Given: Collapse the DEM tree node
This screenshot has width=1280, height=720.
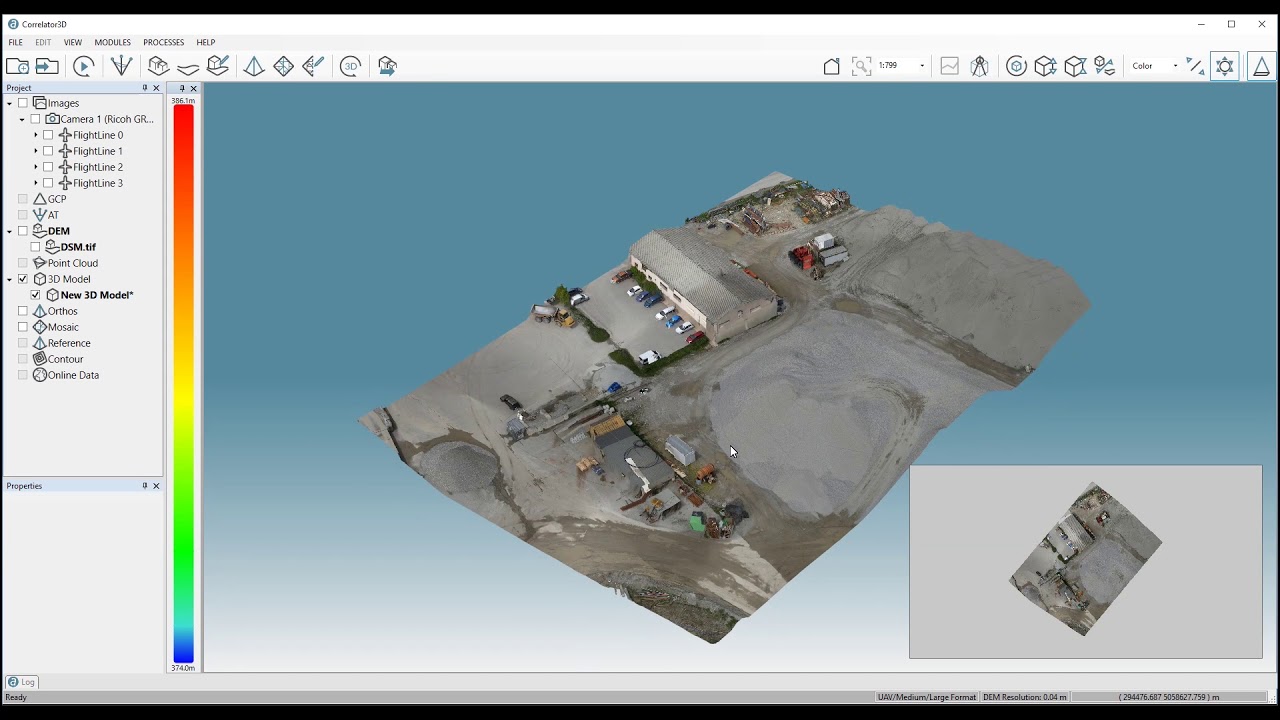Looking at the screenshot, I should point(10,231).
